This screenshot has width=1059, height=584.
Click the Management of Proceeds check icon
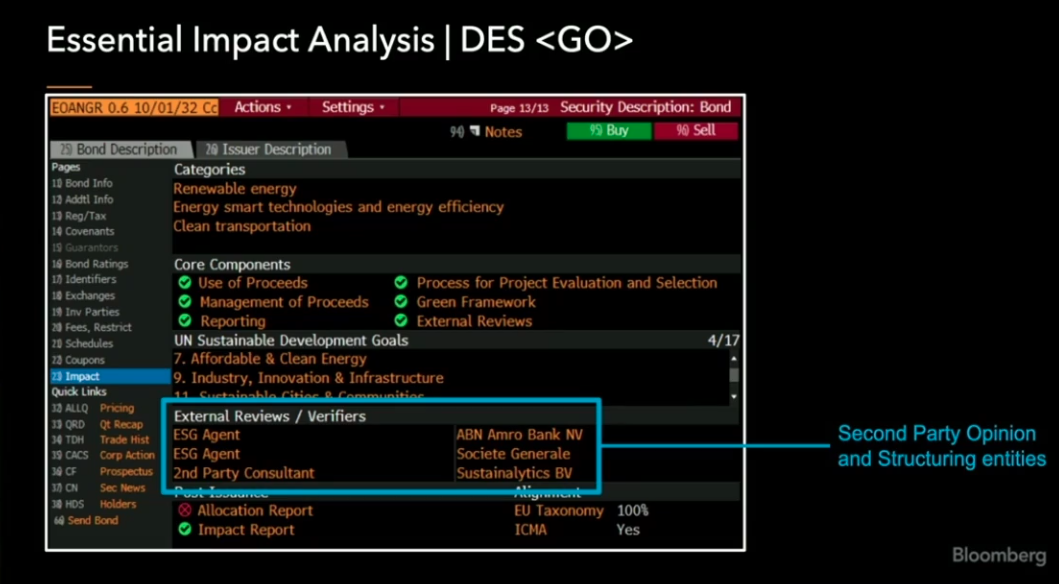click(x=184, y=302)
